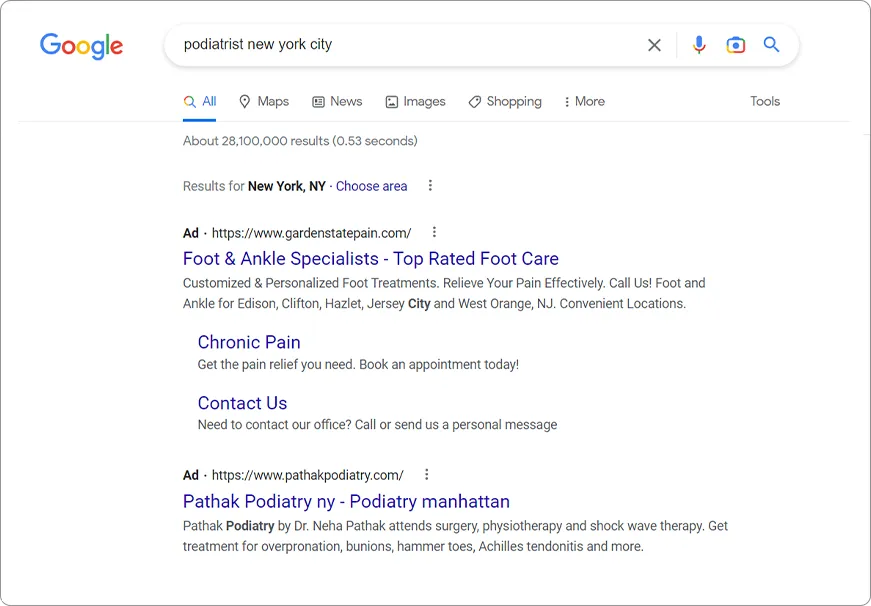Click the Choose area link

click(371, 186)
